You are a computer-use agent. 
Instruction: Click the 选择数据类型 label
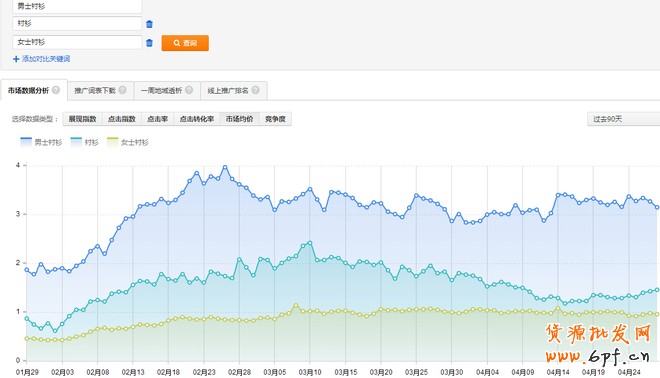coord(35,119)
